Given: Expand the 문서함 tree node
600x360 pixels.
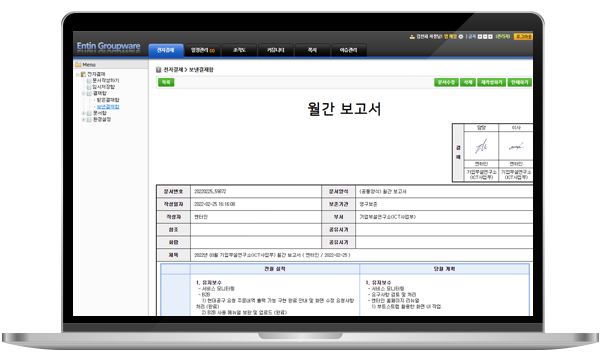Looking at the screenshot, I should 83,113.
